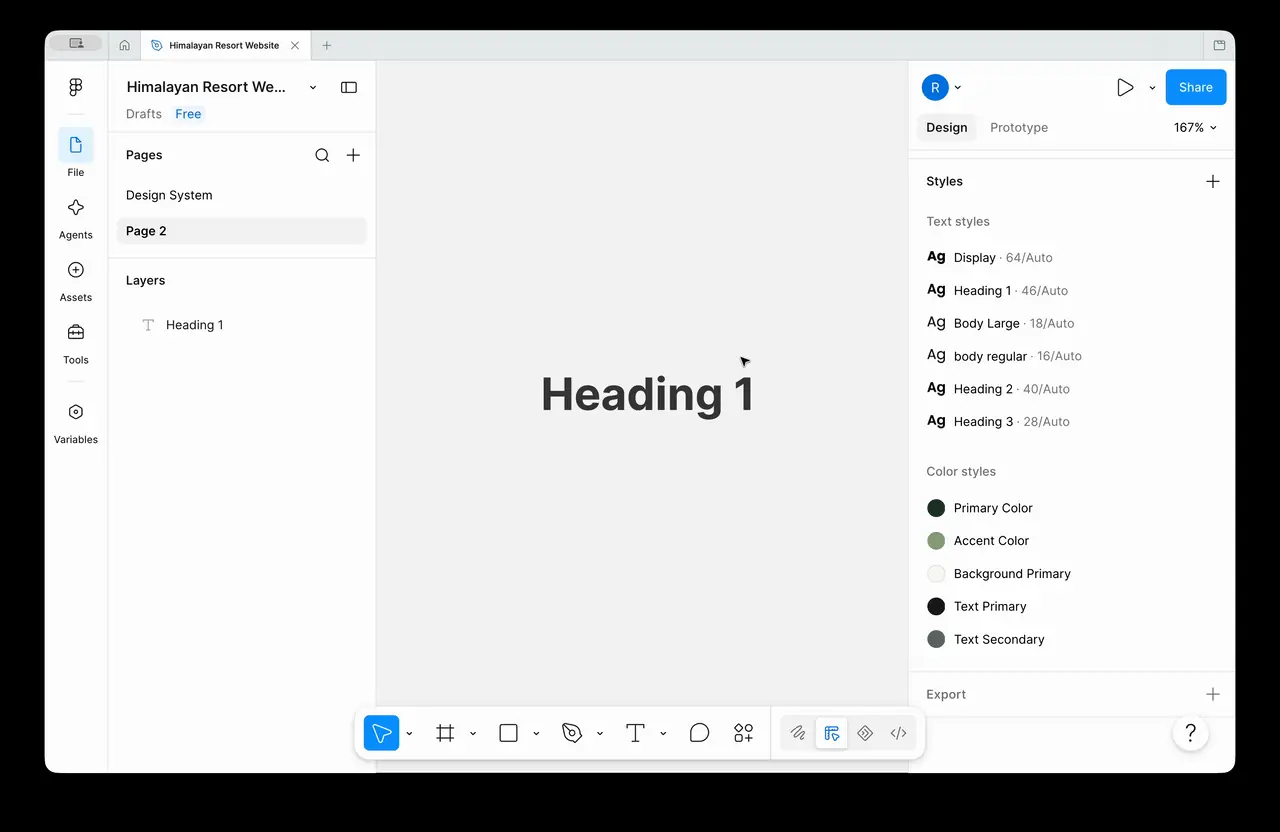
Task: Toggle the Figma Sites mode icon
Action: pyautogui.click(x=865, y=733)
